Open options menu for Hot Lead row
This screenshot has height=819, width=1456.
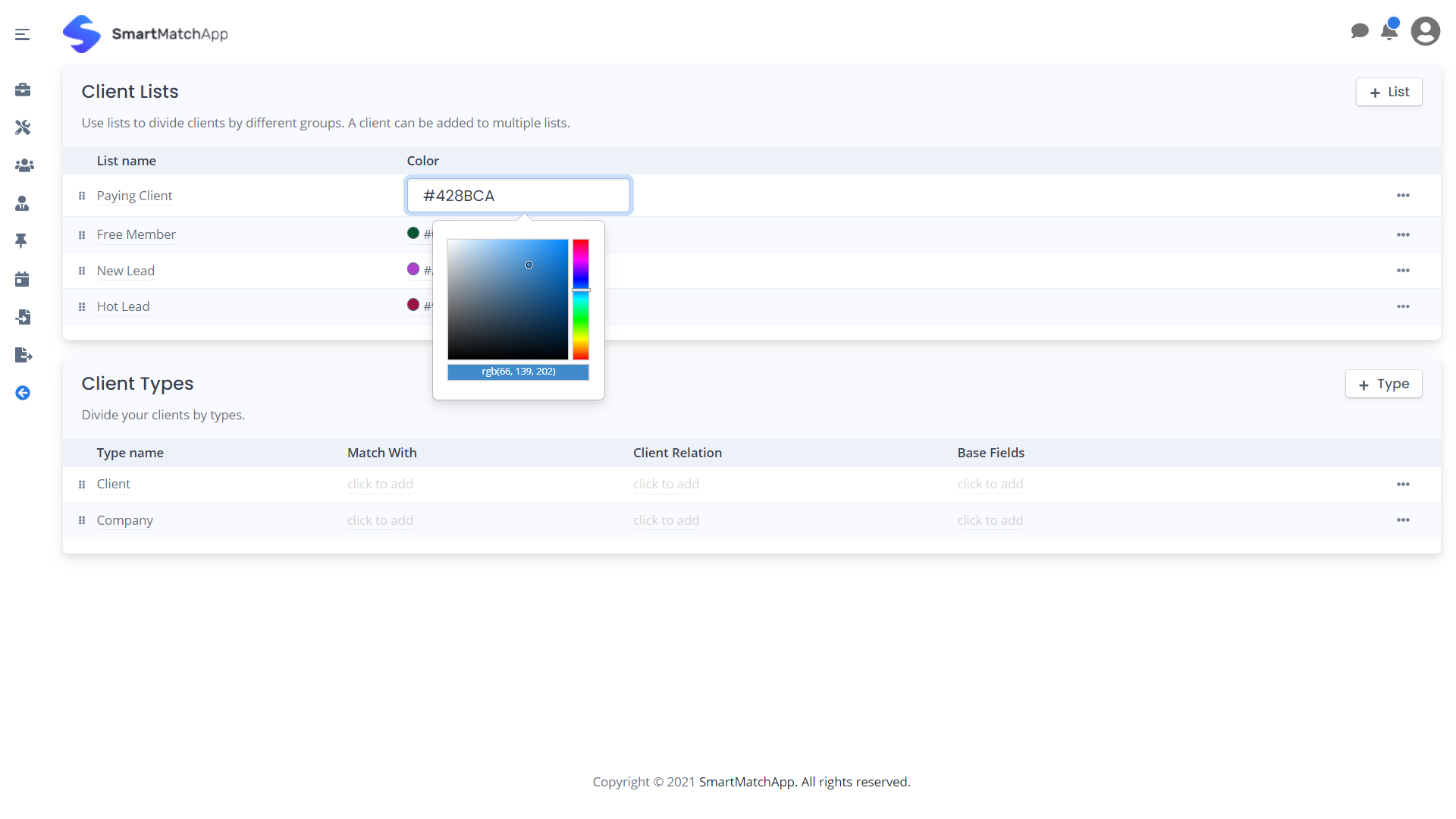1403,306
